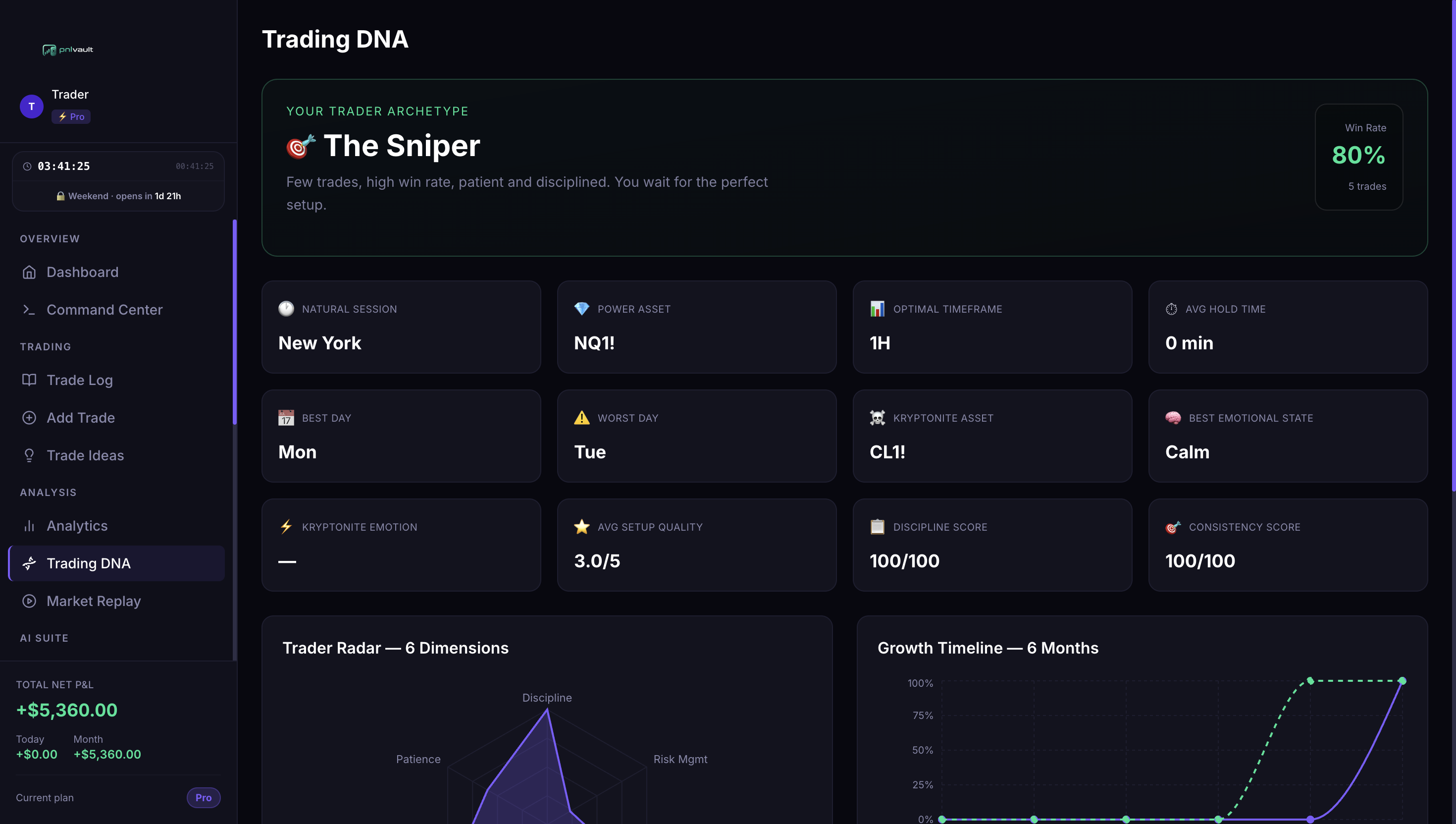Click the latest Growth Timeline data point
The width and height of the screenshot is (1456, 824).
coord(1402,681)
